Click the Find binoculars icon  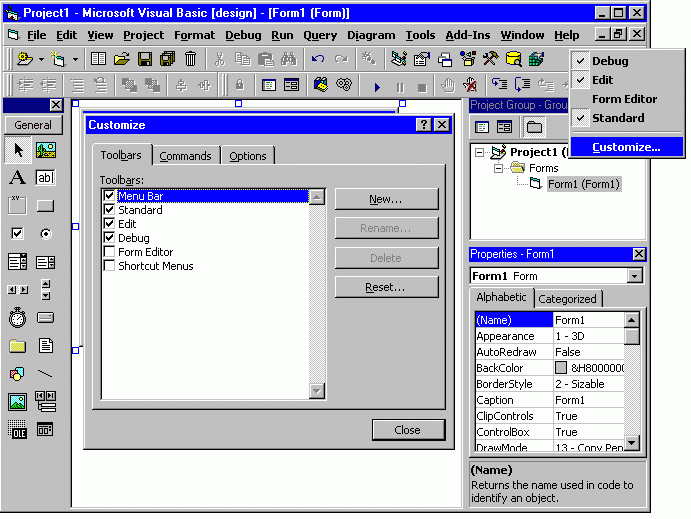coord(289,59)
